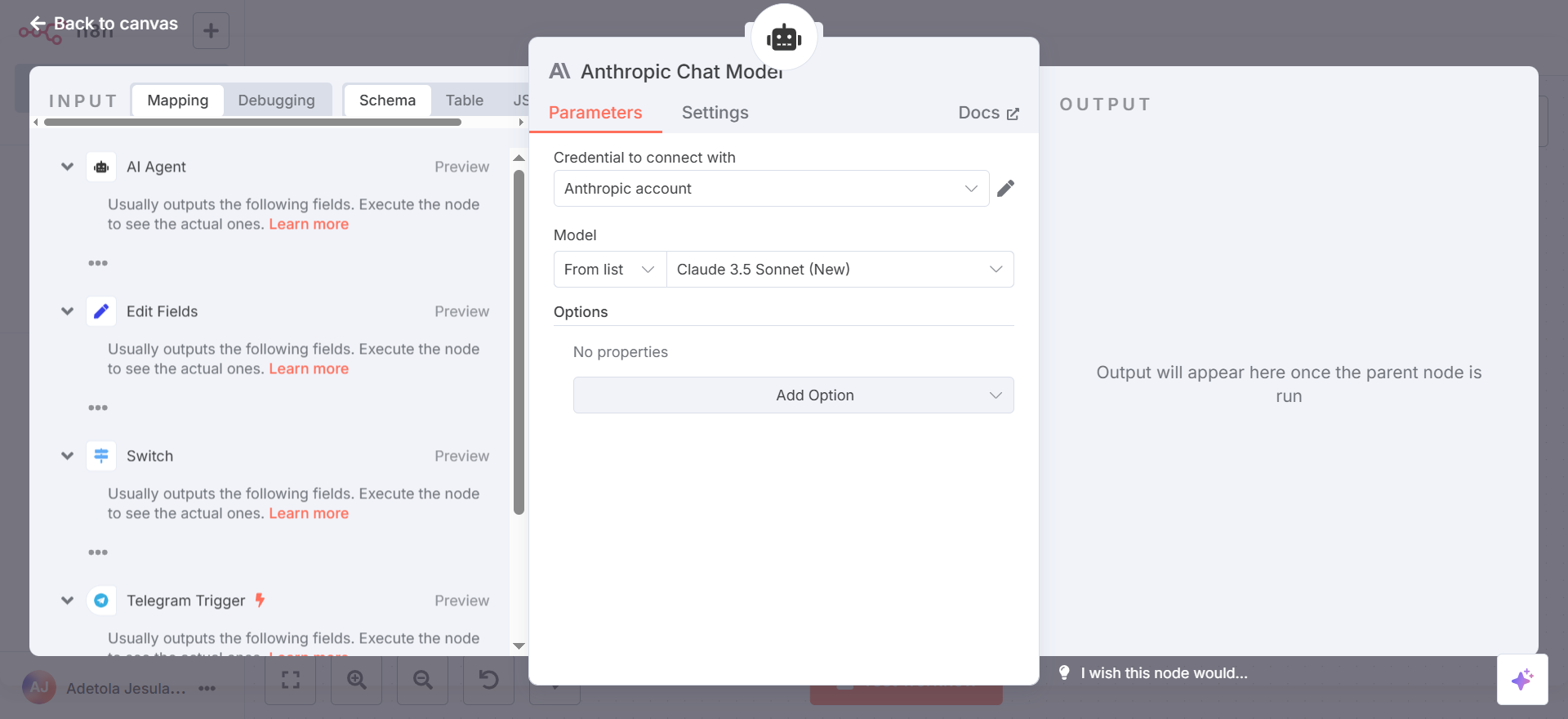The image size is (1568, 719).
Task: Collapse the Telegram Trigger section
Action: pyautogui.click(x=68, y=601)
